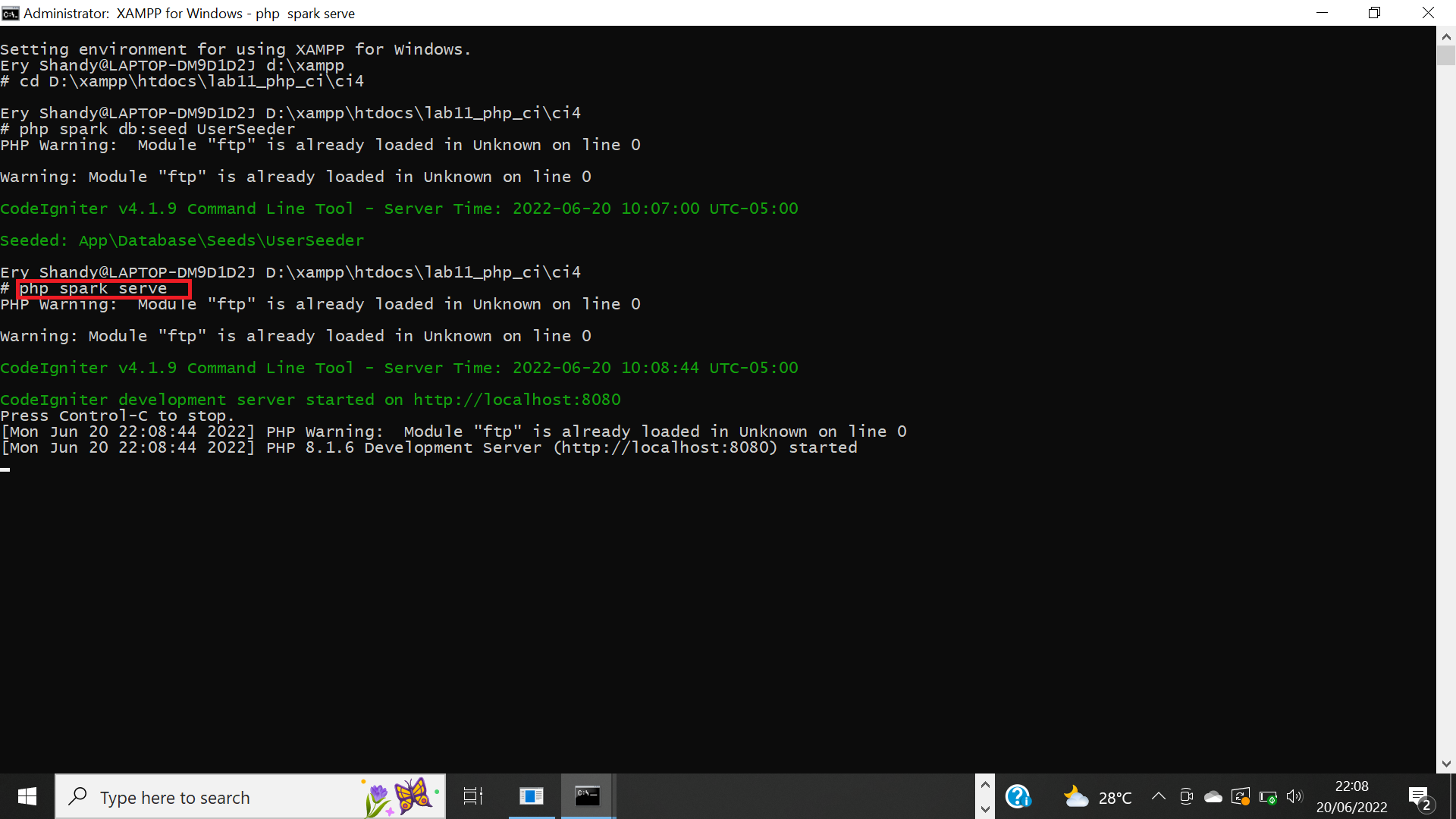Screen dimensions: 1456x819
Task: Open the Command Prompt system menu icon
Action: coord(10,13)
